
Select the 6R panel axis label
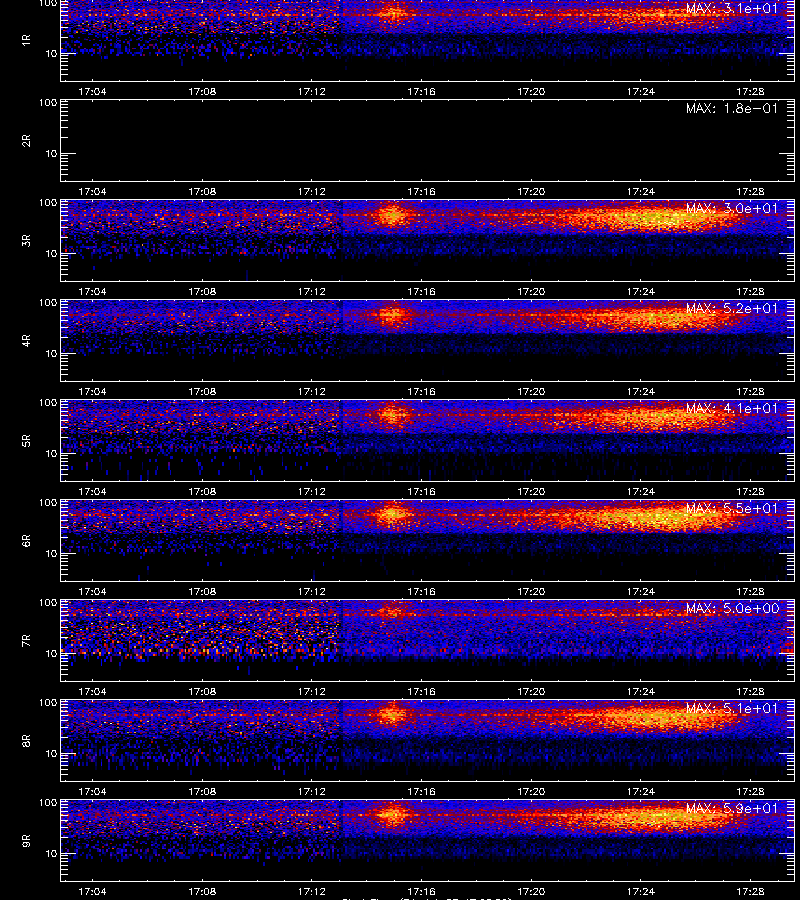point(26,540)
